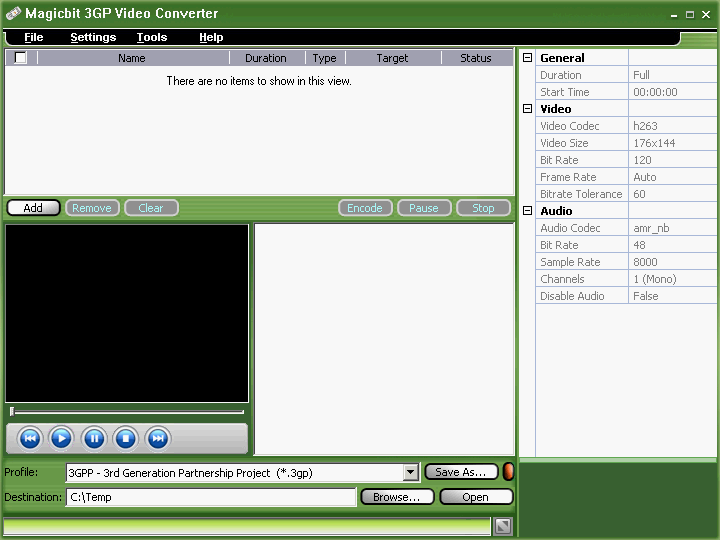The image size is (720, 540).
Task: Click the resize grip icon beside progress bar
Action: (503, 526)
